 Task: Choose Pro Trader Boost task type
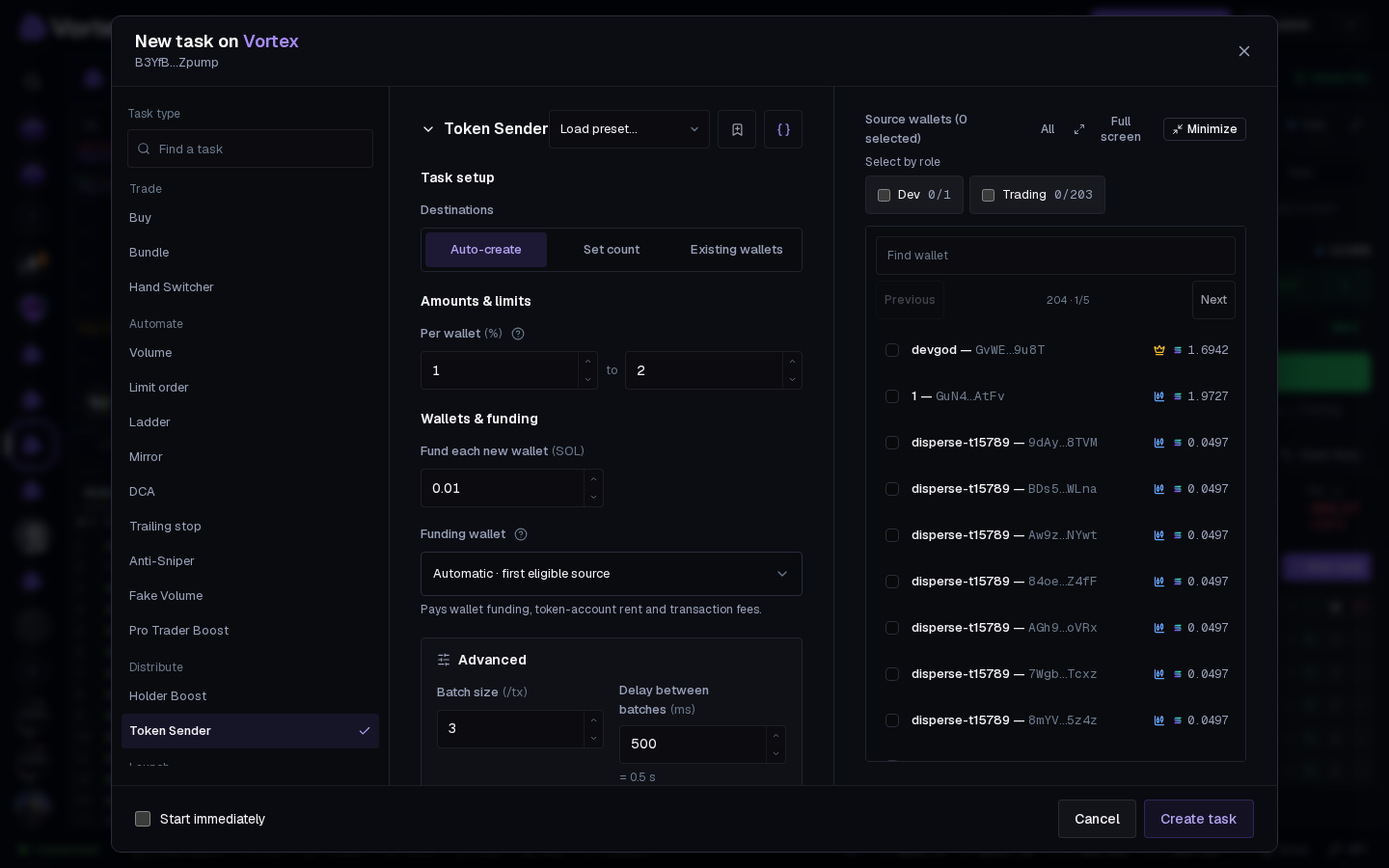250,631
